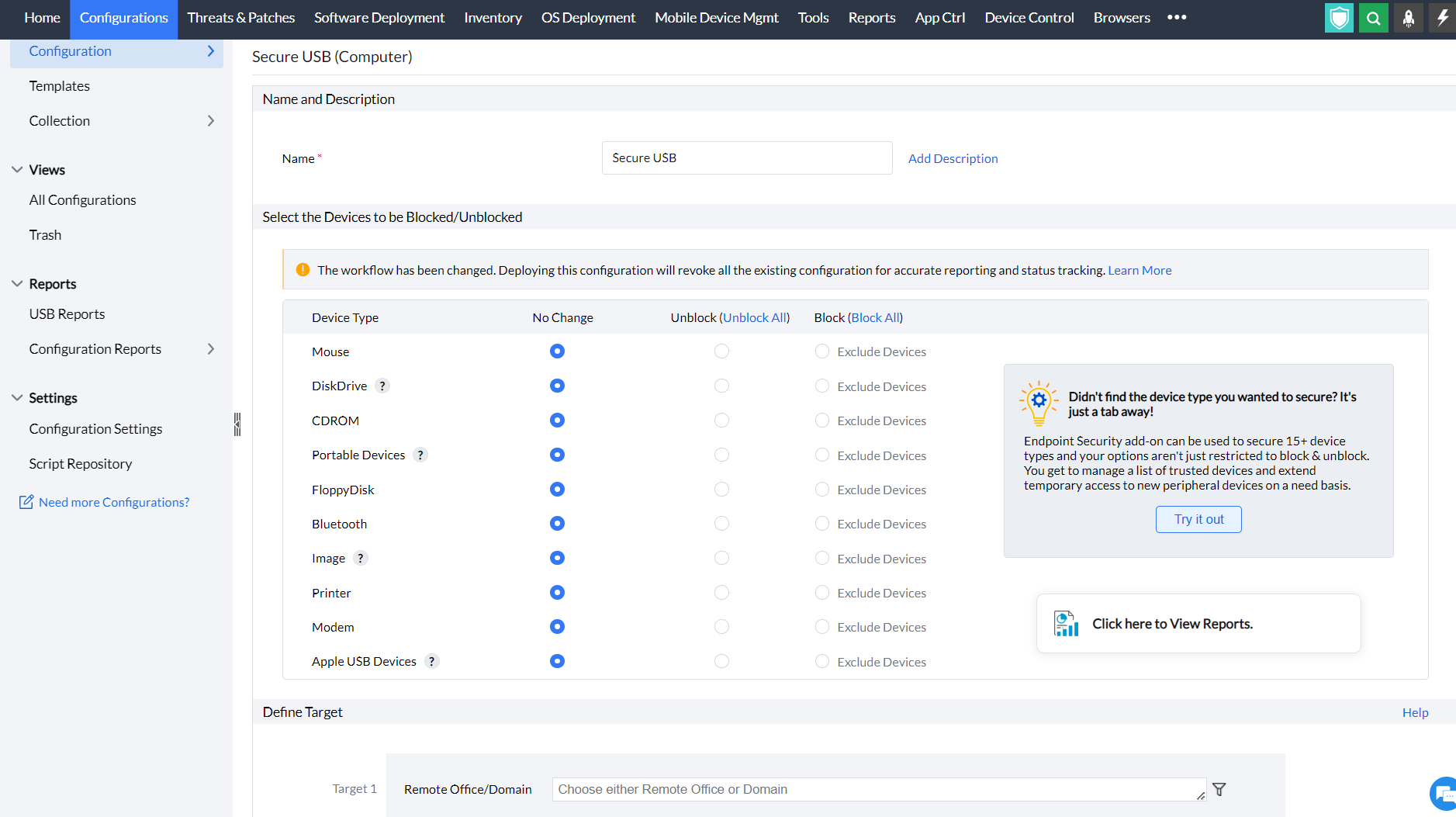Viewport: 1456px width, 817px height.
Task: Switch to Device Control tab
Action: click(x=1029, y=18)
